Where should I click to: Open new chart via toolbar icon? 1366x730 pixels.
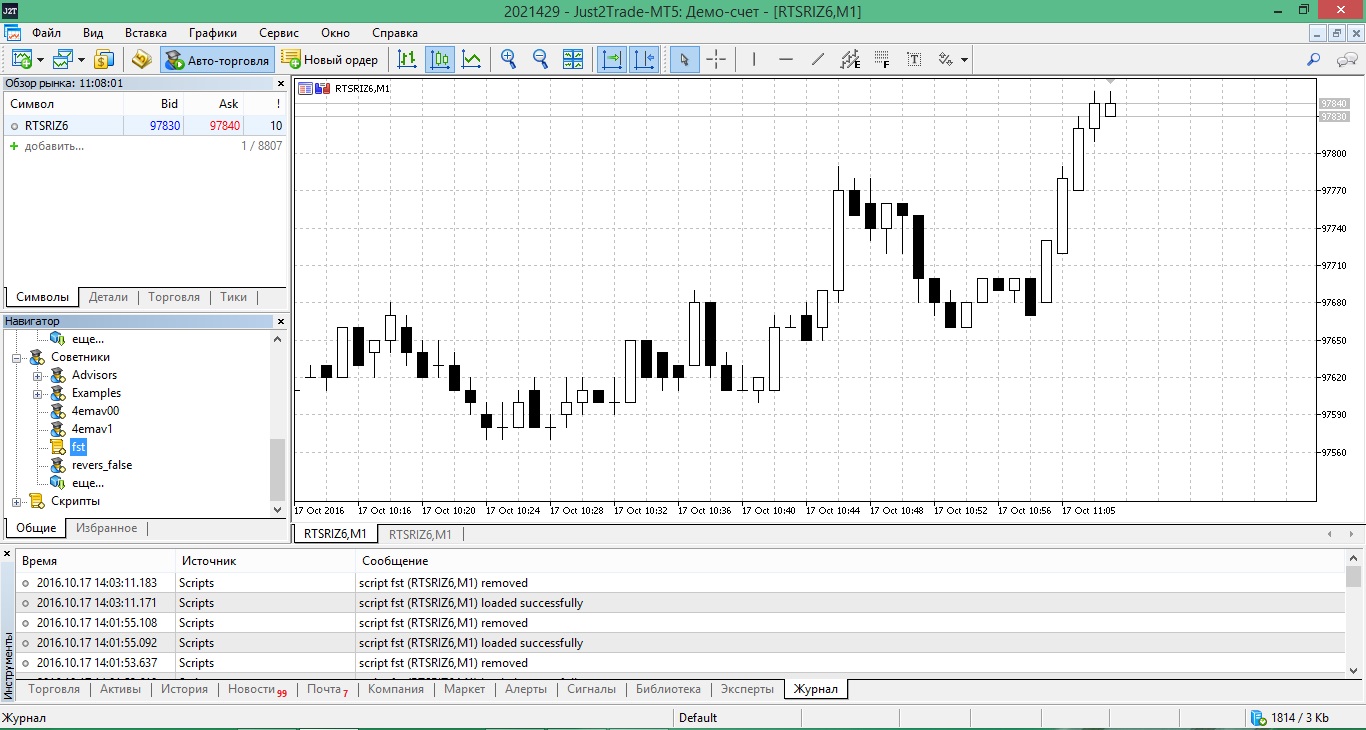(x=21, y=59)
